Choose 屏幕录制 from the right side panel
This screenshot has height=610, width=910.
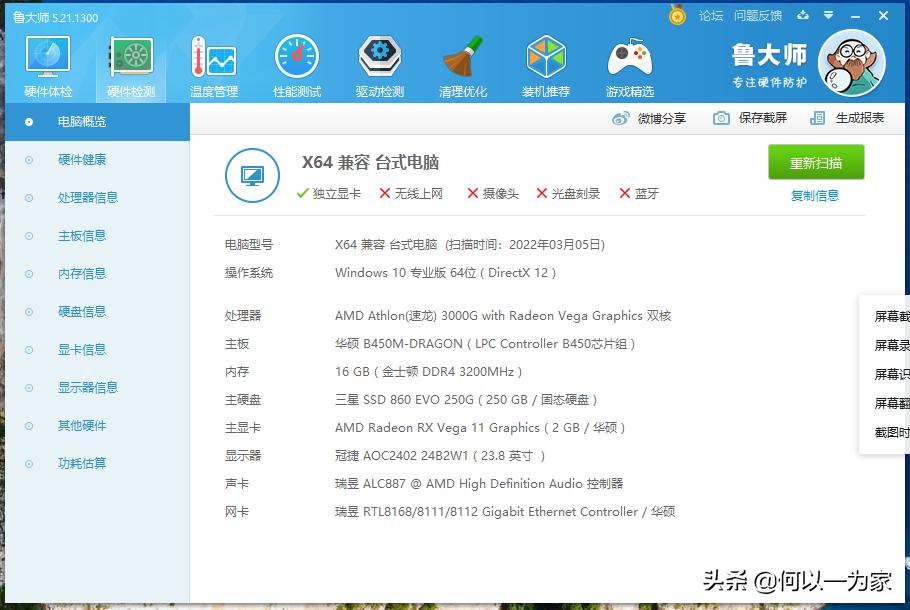point(890,346)
